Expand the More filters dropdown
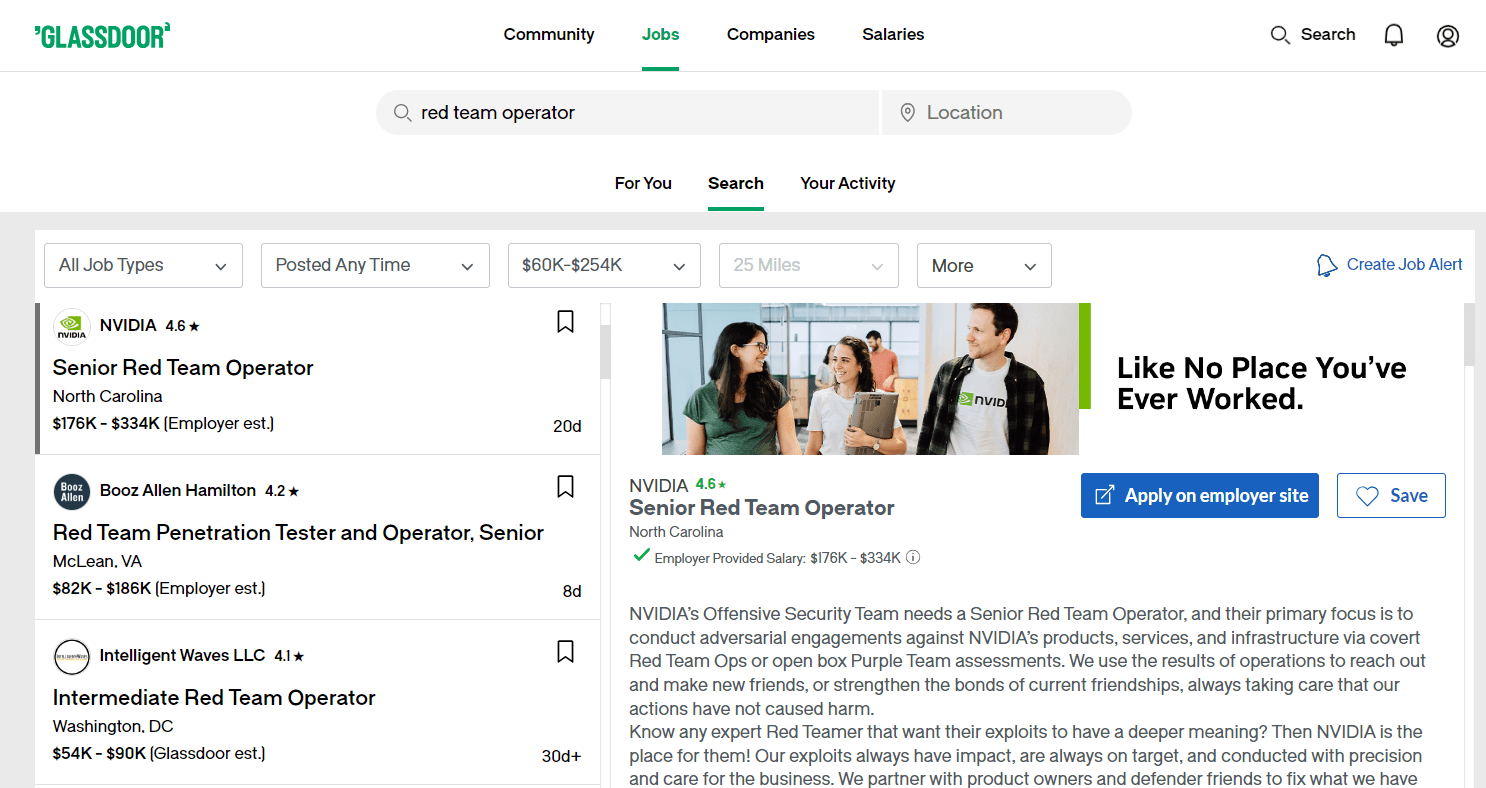This screenshot has height=788, width=1486. pyautogui.click(x=984, y=265)
